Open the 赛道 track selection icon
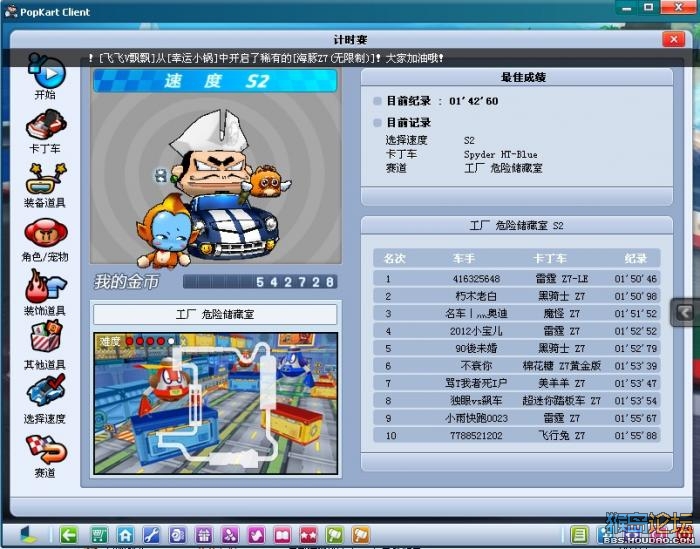The image size is (700, 549). coord(45,448)
